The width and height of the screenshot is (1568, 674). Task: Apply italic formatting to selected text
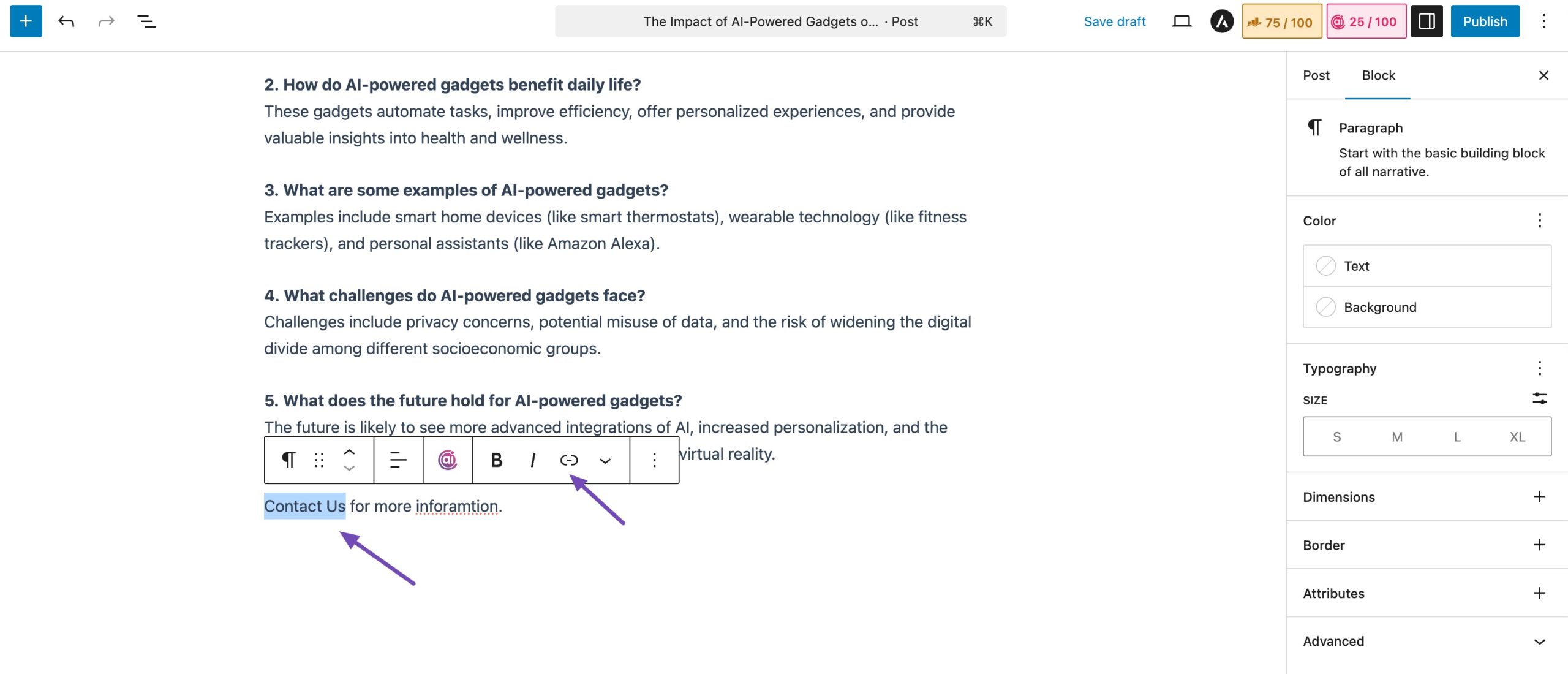point(533,460)
